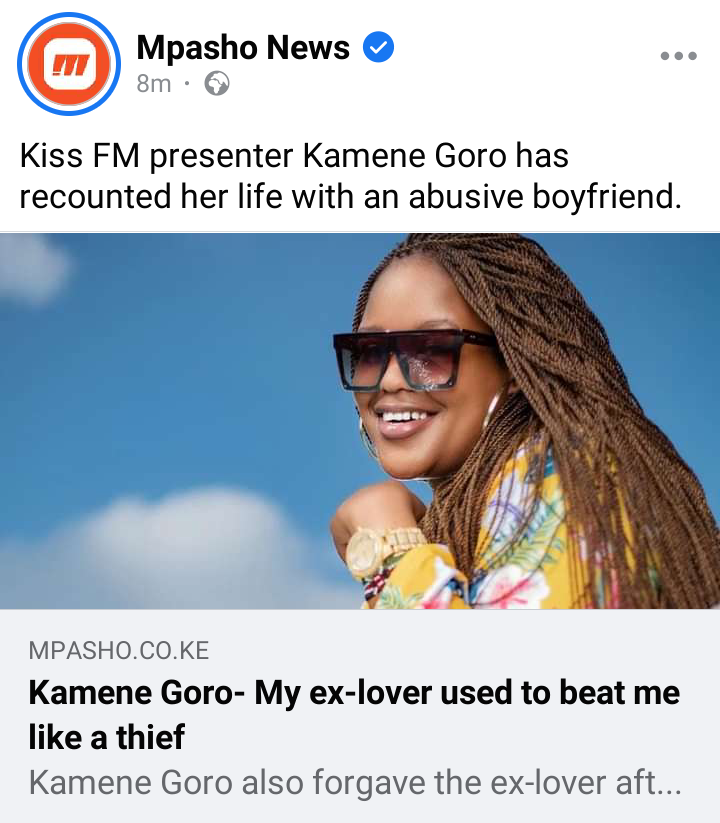
Task: Select the caption text about Kamene Goro
Action: coord(351,176)
